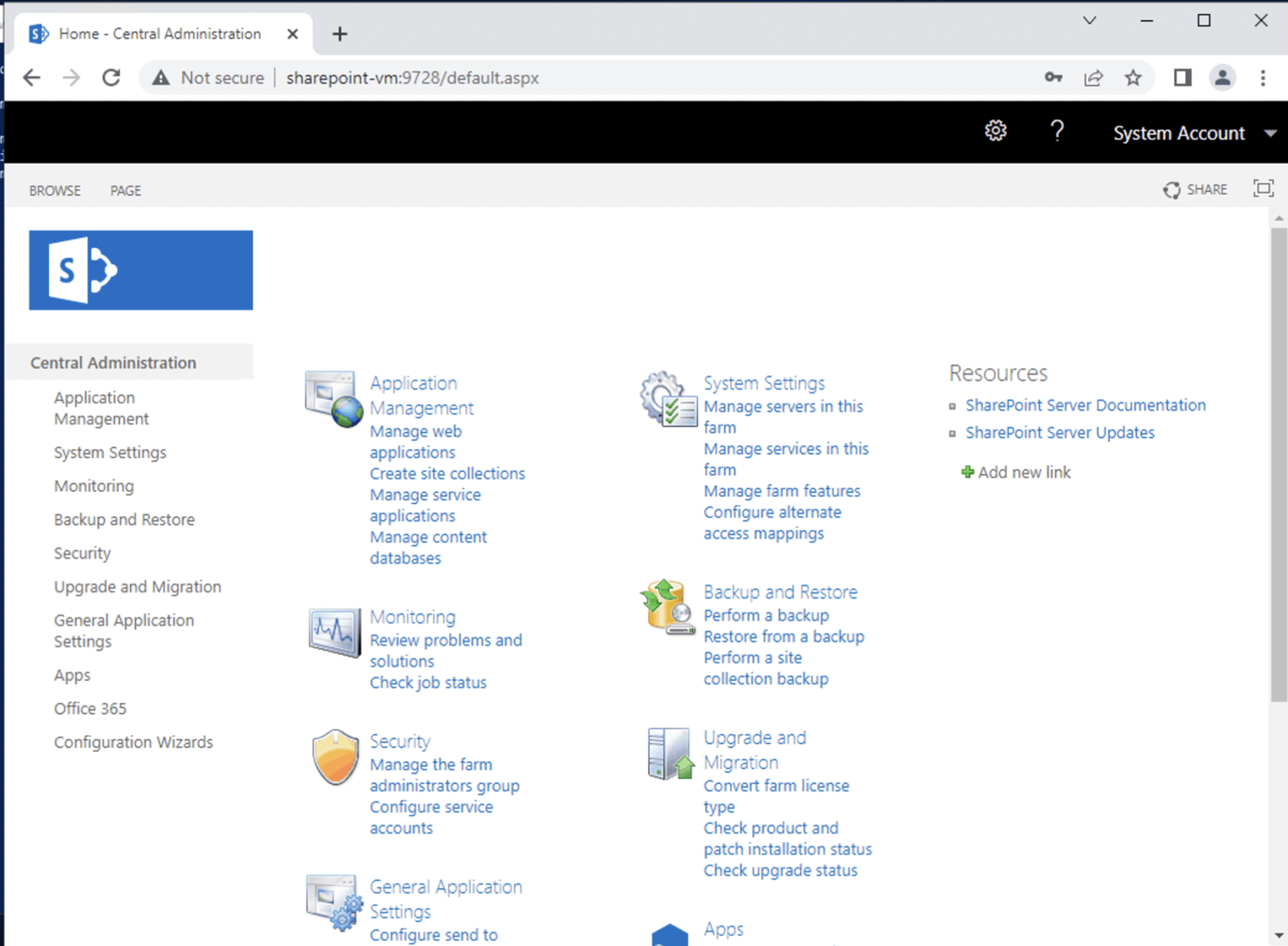The height and width of the screenshot is (946, 1288).
Task: Click the Upgrade and Migration server icon
Action: (669, 754)
